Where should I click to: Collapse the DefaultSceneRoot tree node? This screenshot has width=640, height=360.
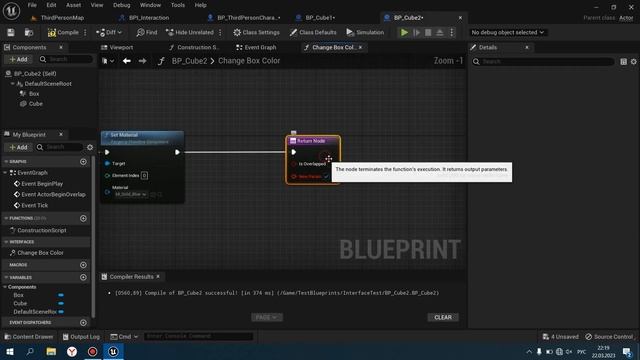pyautogui.click(x=12, y=84)
